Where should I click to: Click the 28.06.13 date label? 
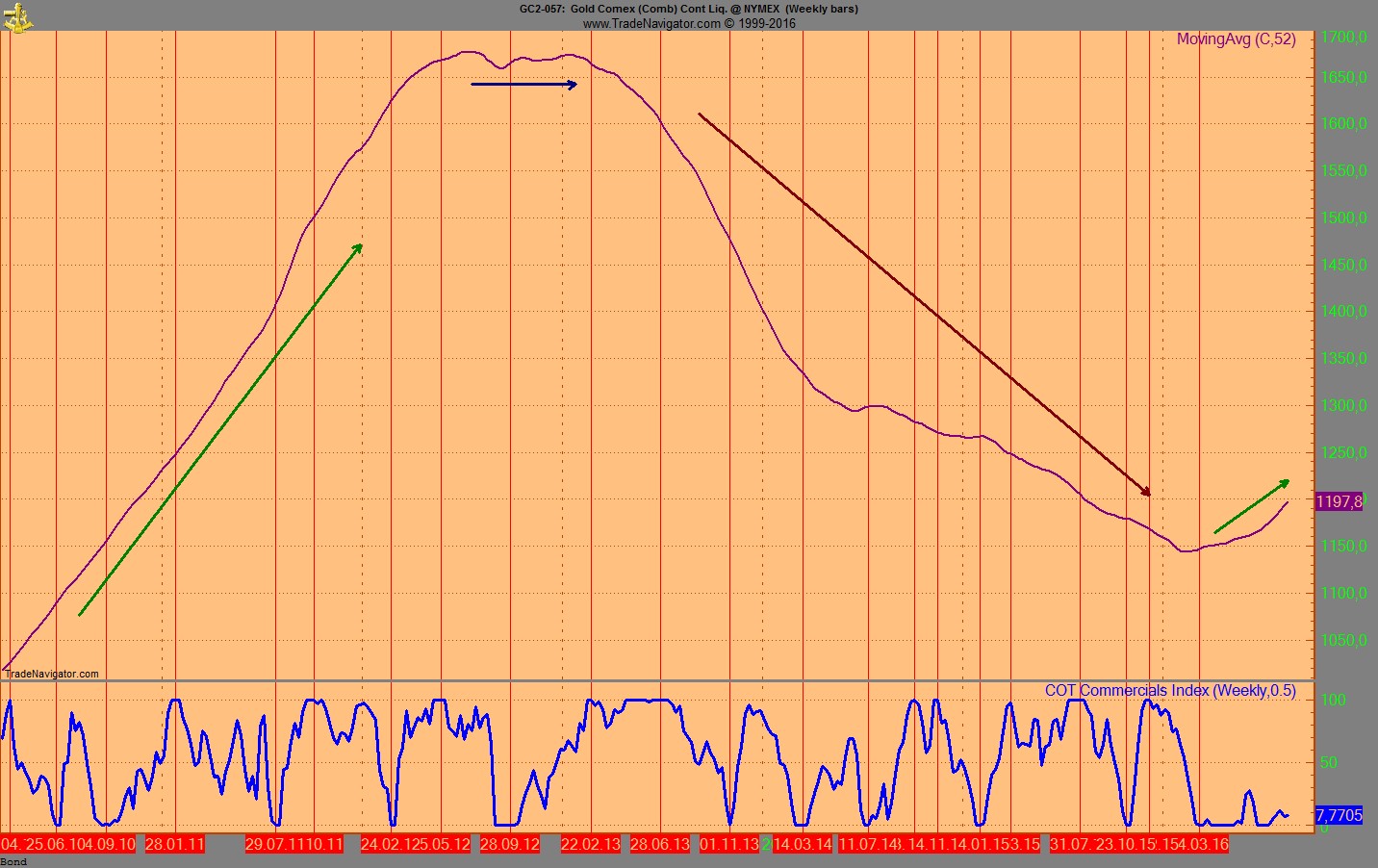[x=660, y=844]
